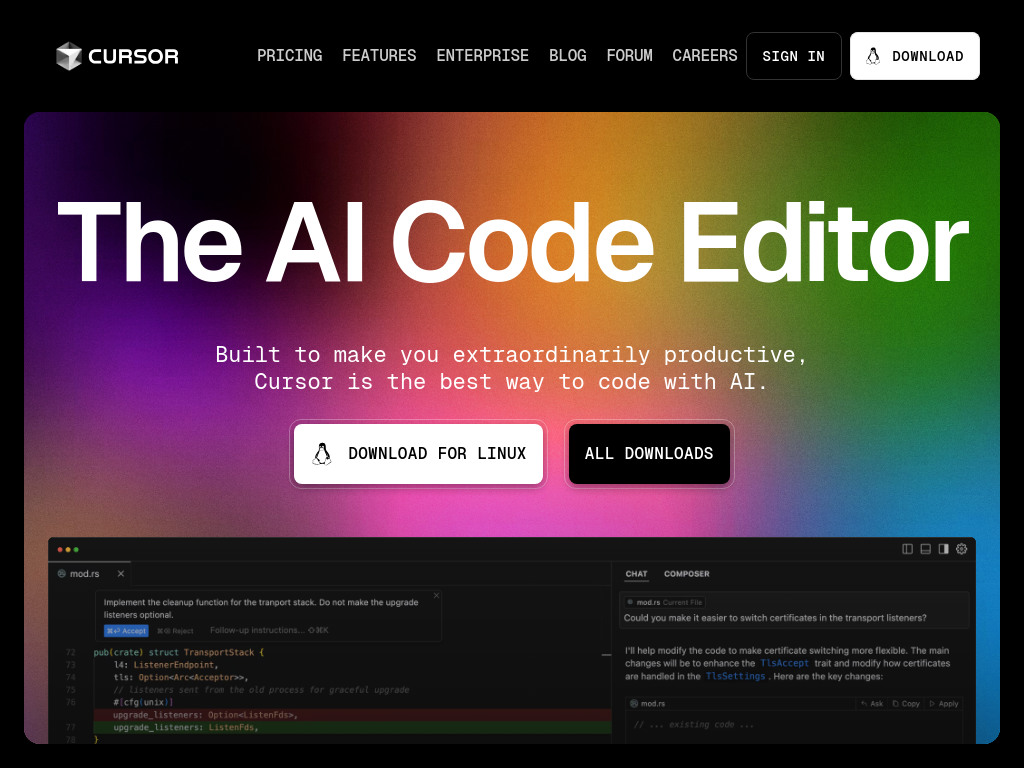Viewport: 1024px width, 768px height.
Task: Click the Linux penguin icon in the header
Action: coord(873,56)
